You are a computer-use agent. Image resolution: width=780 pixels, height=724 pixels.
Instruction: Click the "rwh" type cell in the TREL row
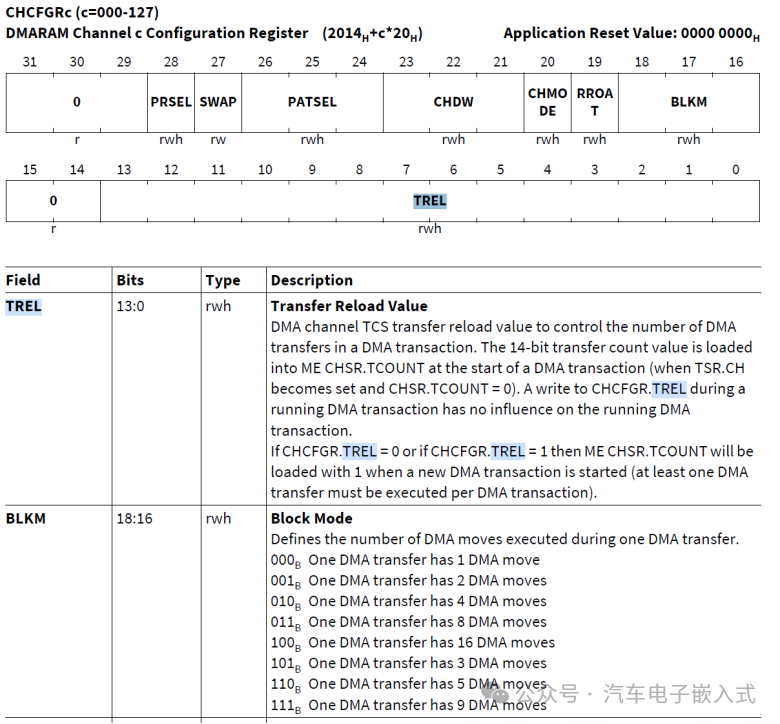218,306
